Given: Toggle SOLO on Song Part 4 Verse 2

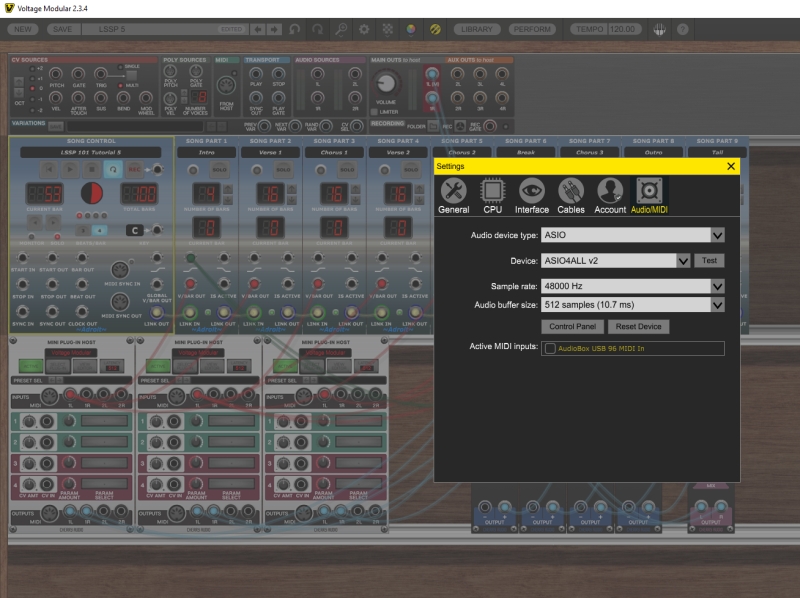Looking at the screenshot, I should click(x=411, y=169).
